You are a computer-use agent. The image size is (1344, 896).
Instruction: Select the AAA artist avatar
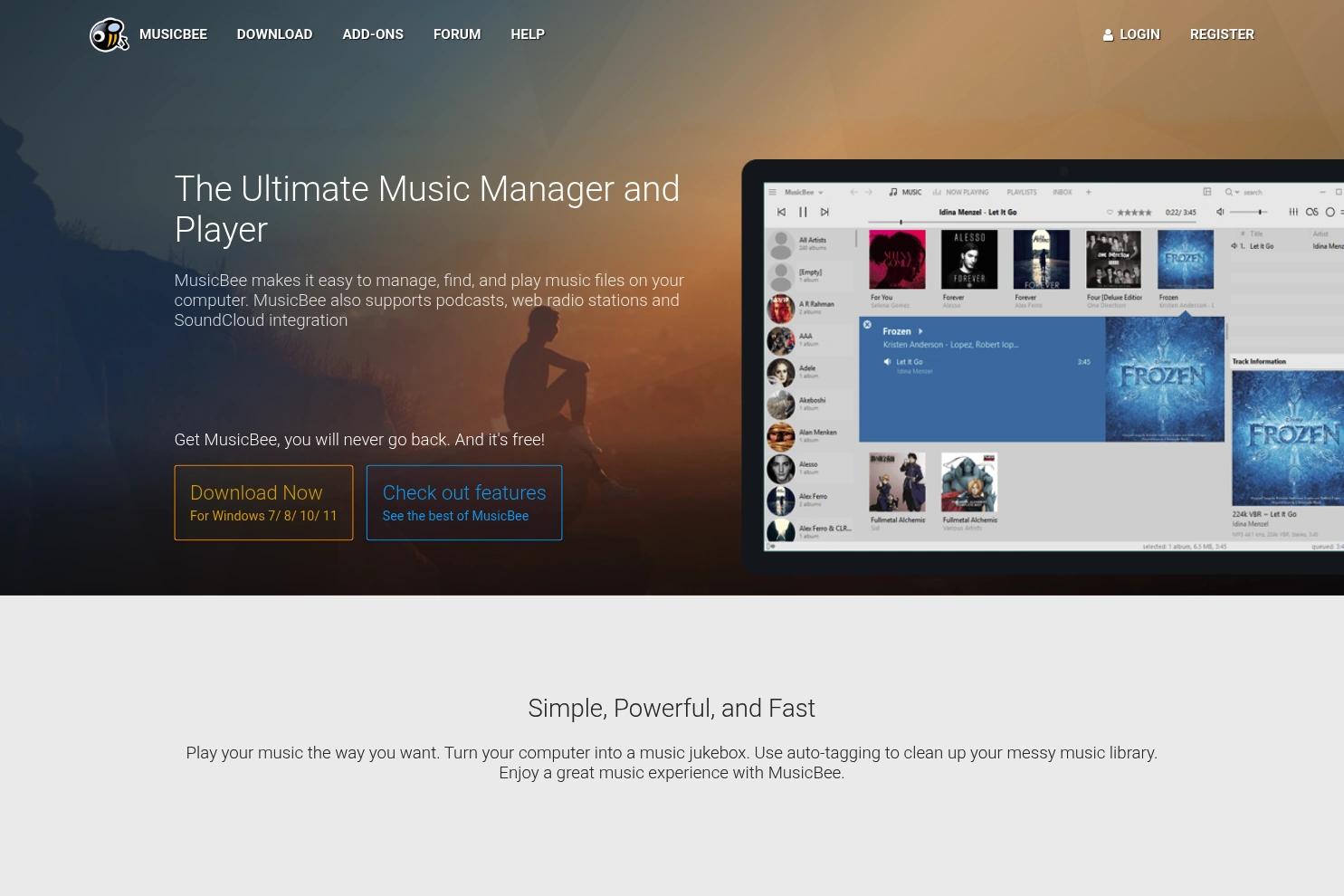click(781, 340)
